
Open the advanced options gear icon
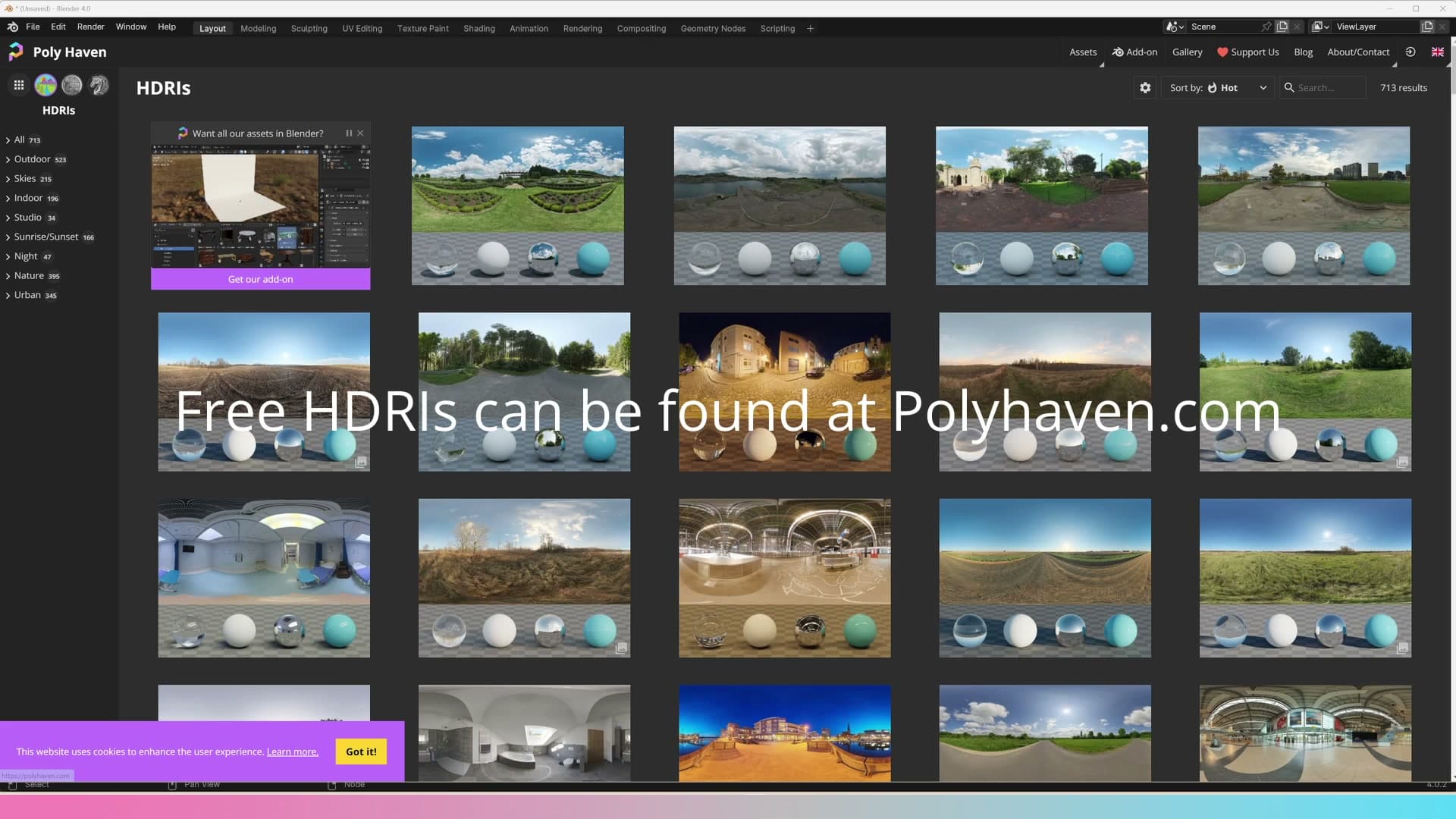(1145, 88)
